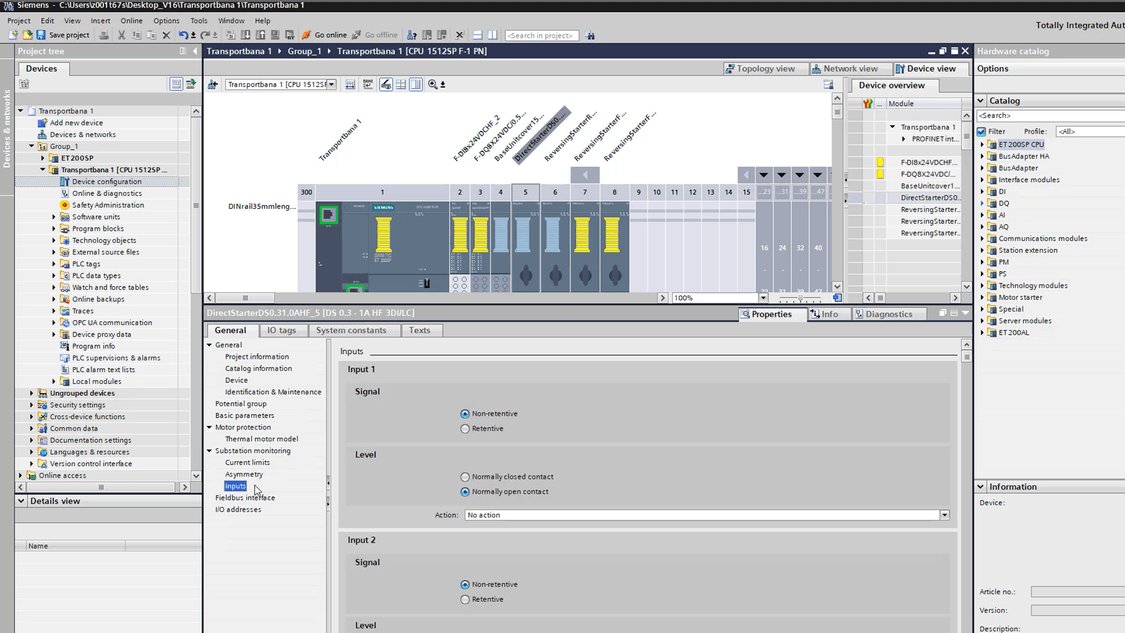Expand PROFINET interface row in overview

pos(904,139)
